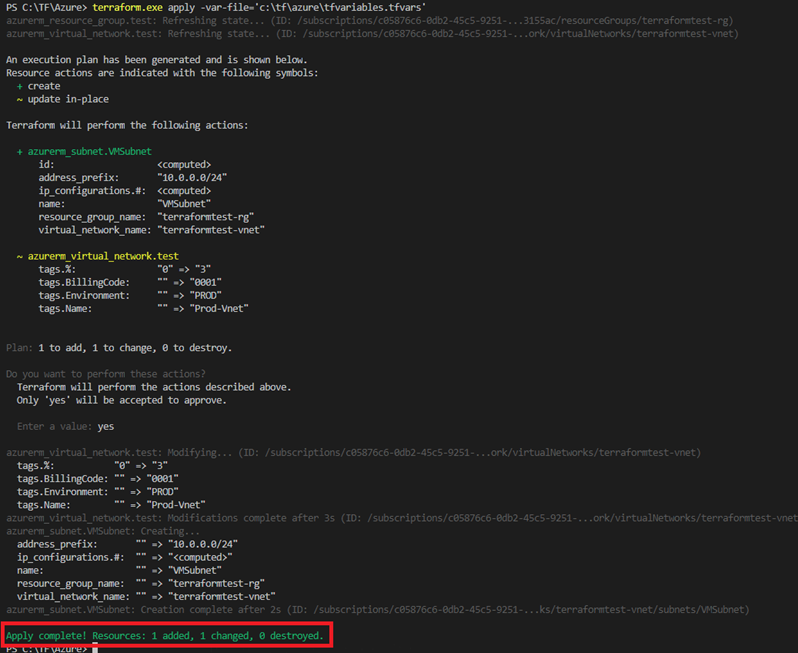Click the azurerm_resource_group.test Refreshing state line
The image size is (798, 653).
[x=369, y=21]
